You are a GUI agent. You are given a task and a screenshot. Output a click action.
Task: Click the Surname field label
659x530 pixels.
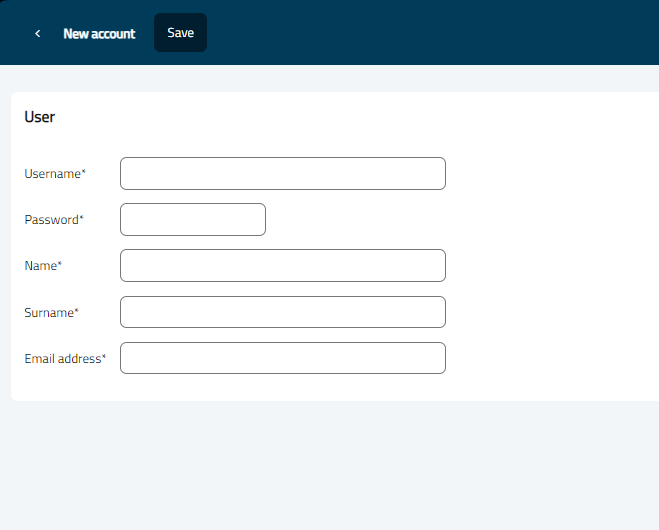(x=49, y=312)
